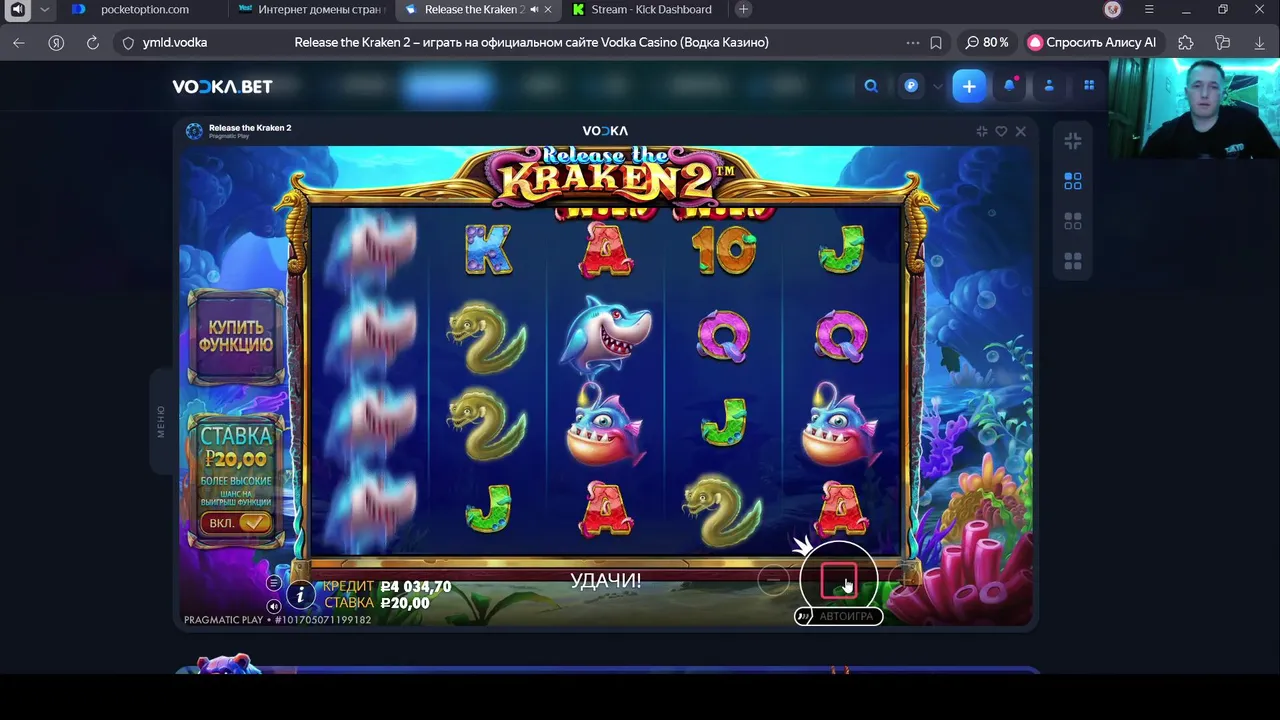The height and width of the screenshot is (720, 1280).
Task: Click the game icon beside Release the Kraken 2
Action: pyautogui.click(x=194, y=131)
